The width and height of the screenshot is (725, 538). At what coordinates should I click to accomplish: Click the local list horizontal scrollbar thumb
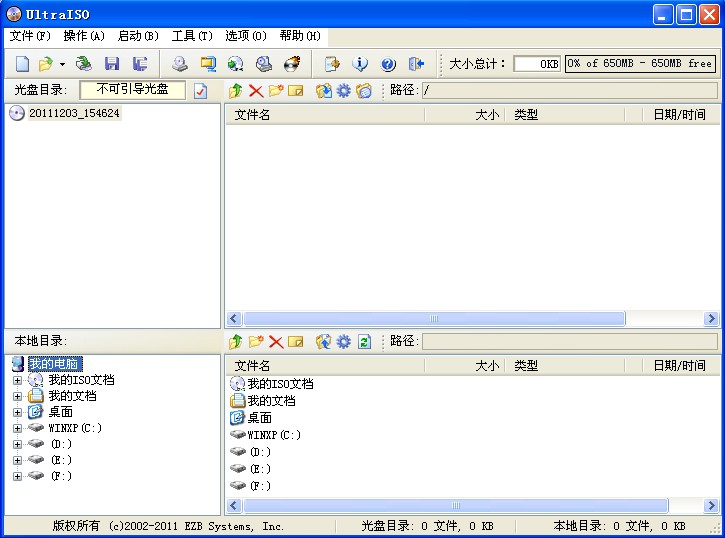(456, 506)
